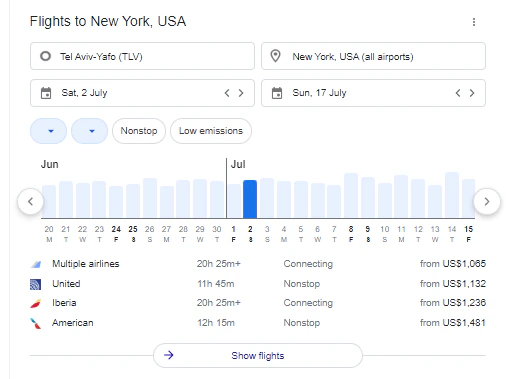Open the Sat, 2 July departure date field

pyautogui.click(x=142, y=93)
